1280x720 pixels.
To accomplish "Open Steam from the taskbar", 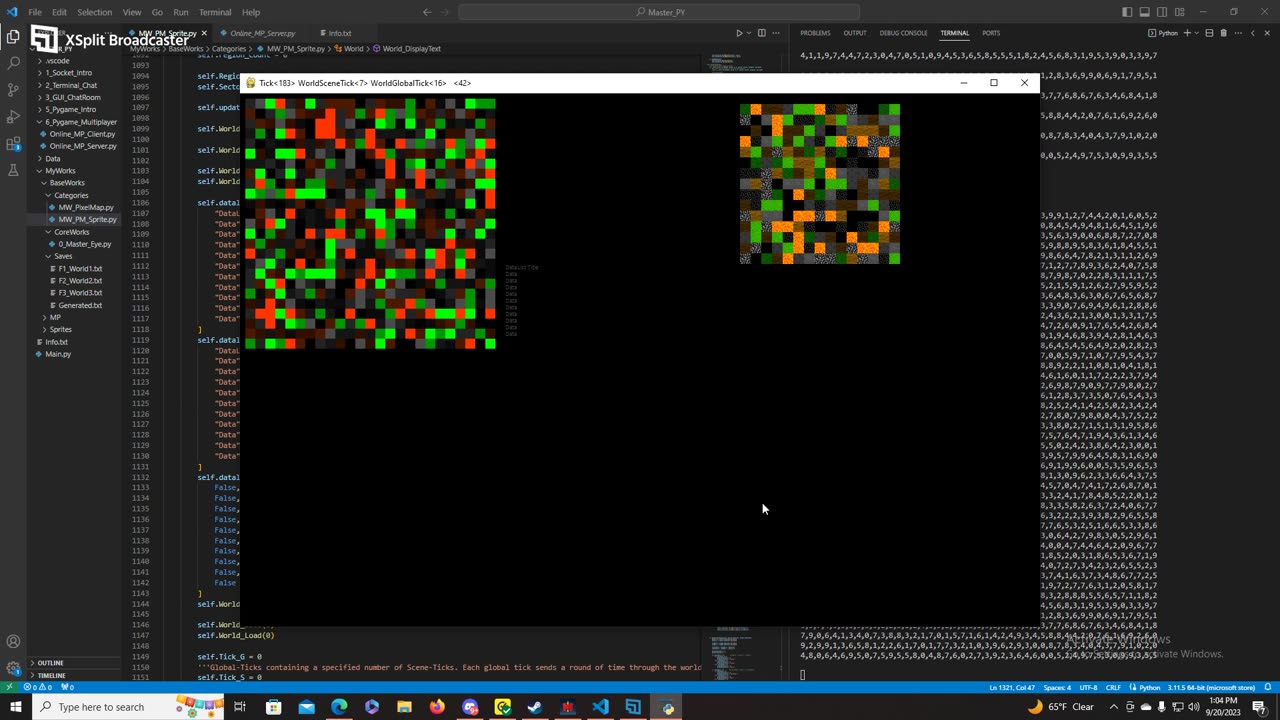I will coord(535,707).
